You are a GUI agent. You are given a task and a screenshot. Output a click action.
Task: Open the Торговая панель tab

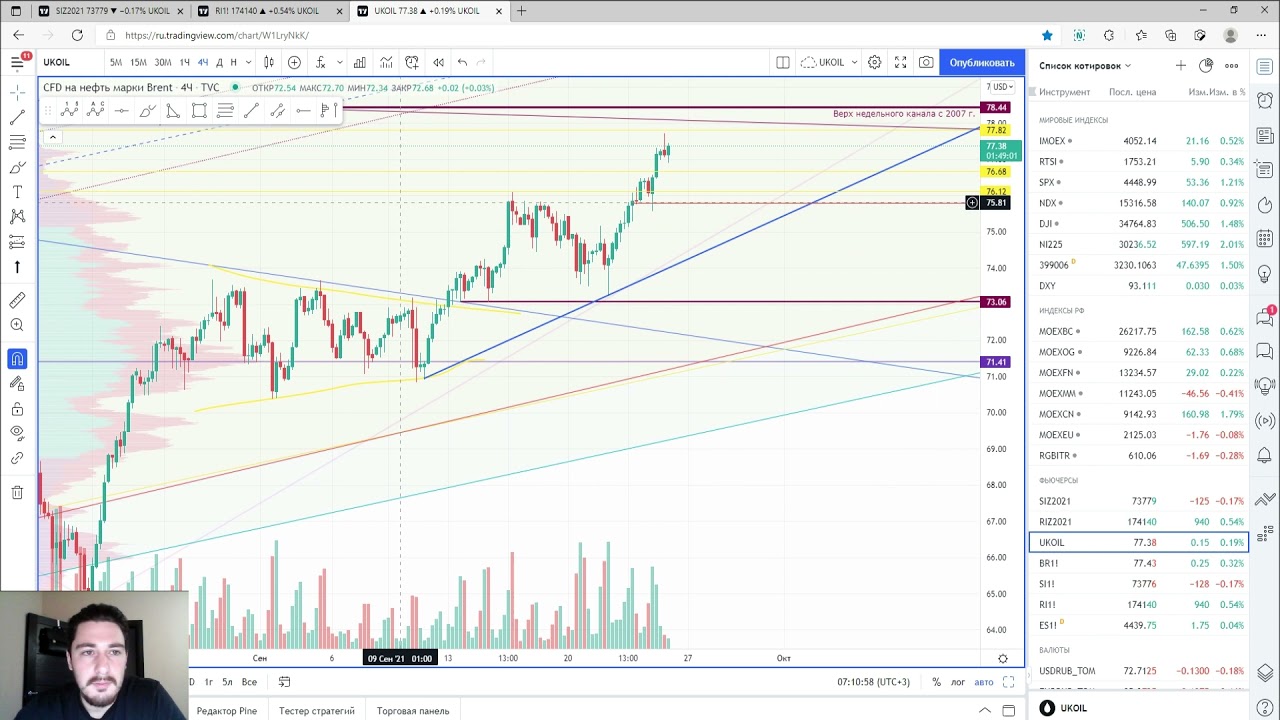413,711
